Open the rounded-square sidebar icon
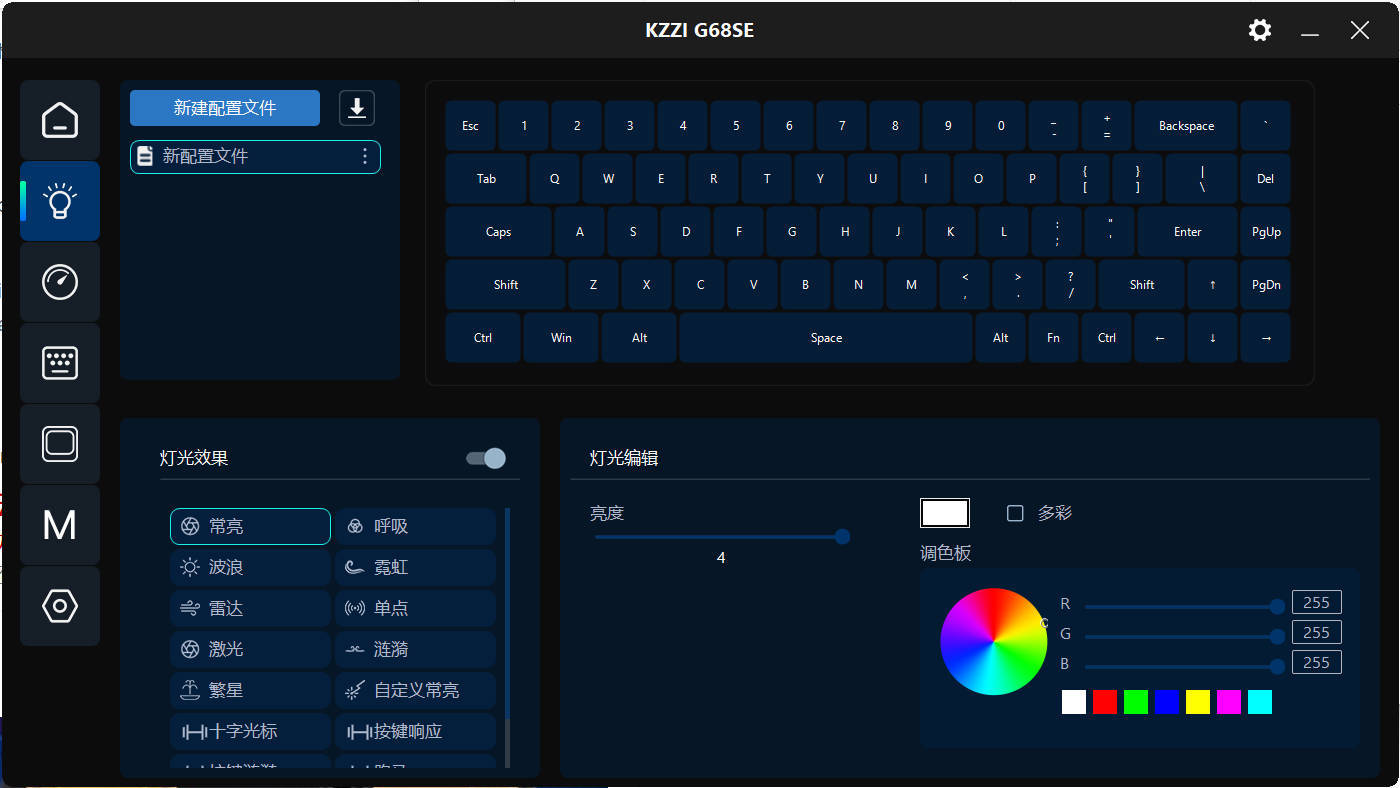This screenshot has height=788, width=1400. tap(60, 444)
